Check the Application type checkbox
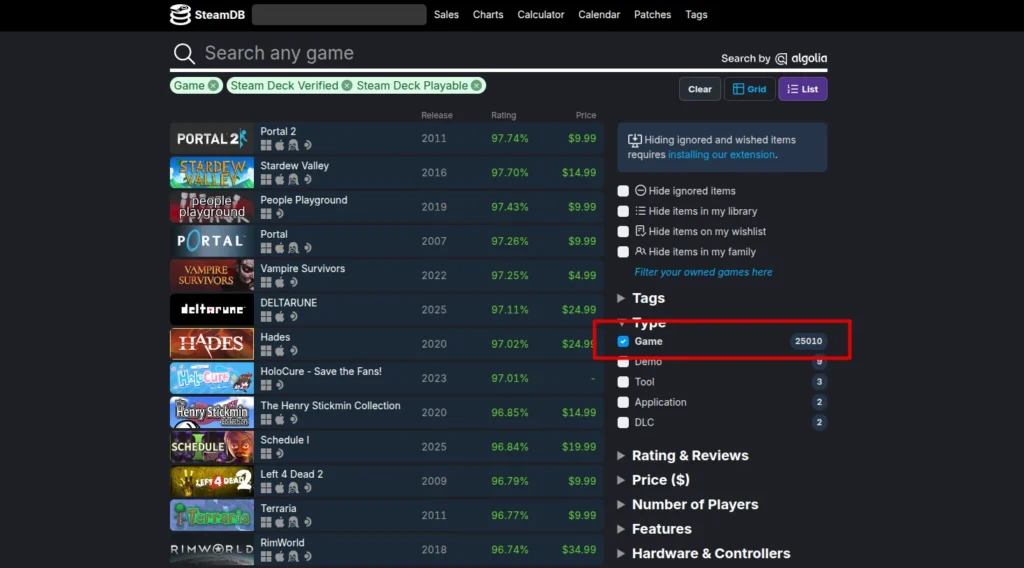The height and width of the screenshot is (568, 1024). click(623, 402)
